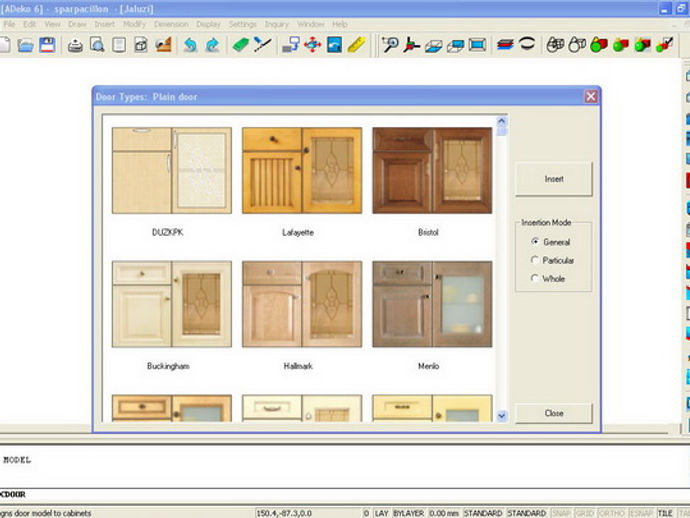Screen dimensions: 690x518
Task: Open the Help menu
Action: click(x=340, y=24)
